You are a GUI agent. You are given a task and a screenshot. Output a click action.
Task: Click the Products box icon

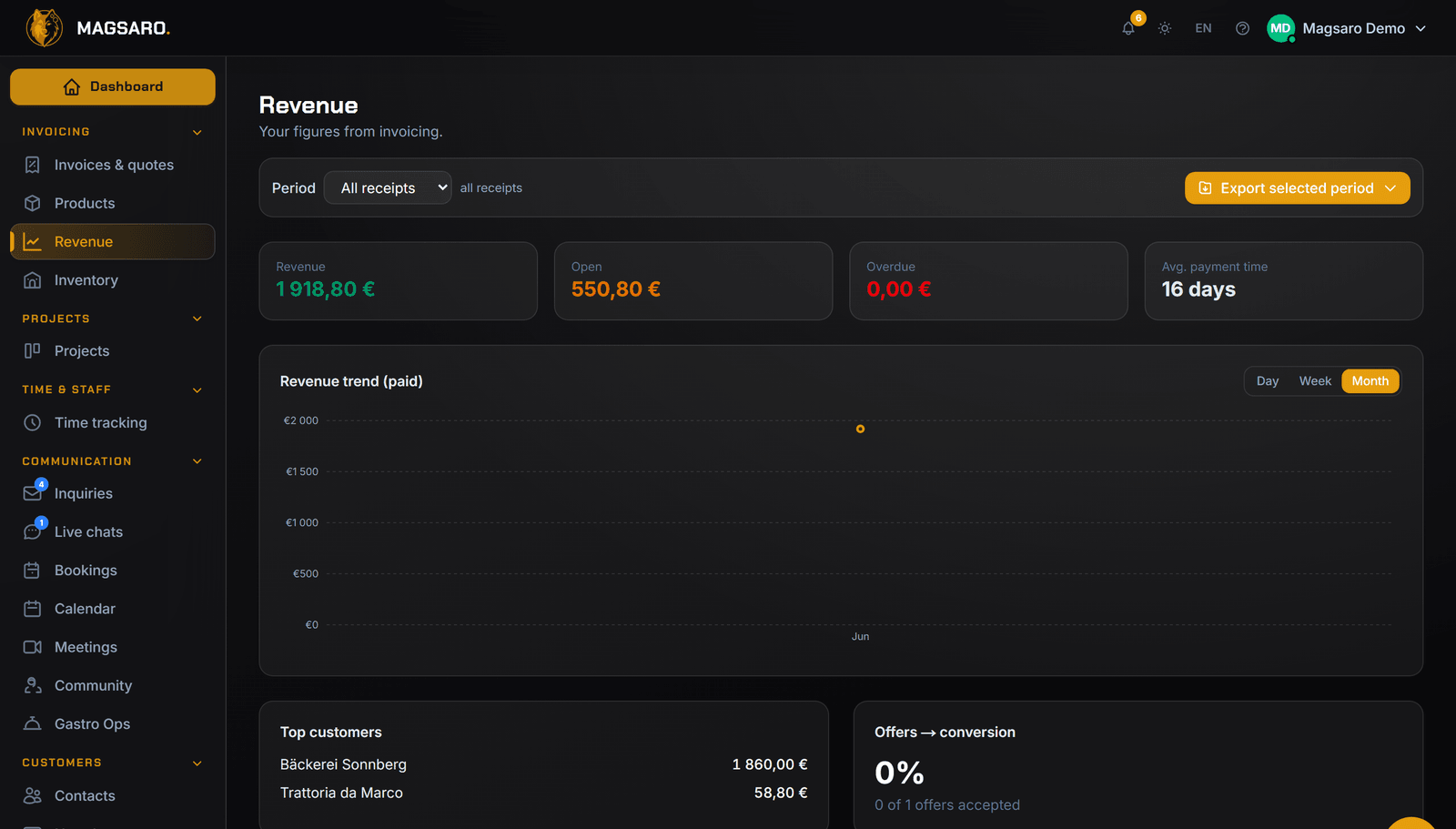pos(33,203)
